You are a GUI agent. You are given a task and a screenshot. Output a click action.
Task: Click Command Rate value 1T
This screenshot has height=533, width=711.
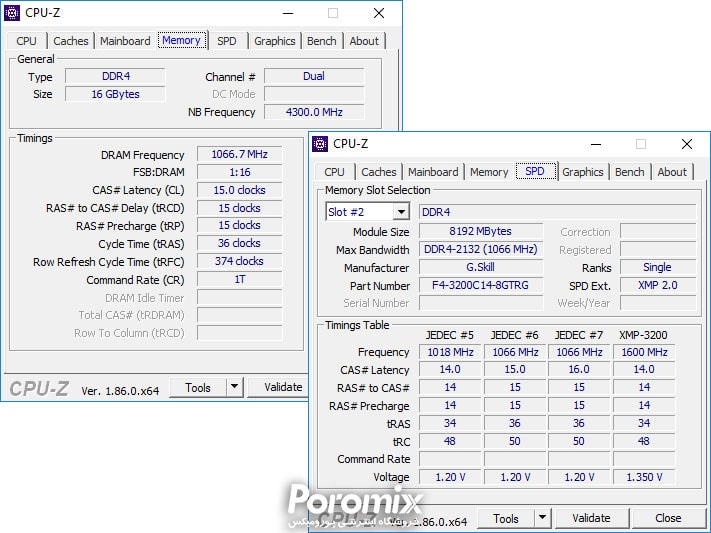point(239,279)
